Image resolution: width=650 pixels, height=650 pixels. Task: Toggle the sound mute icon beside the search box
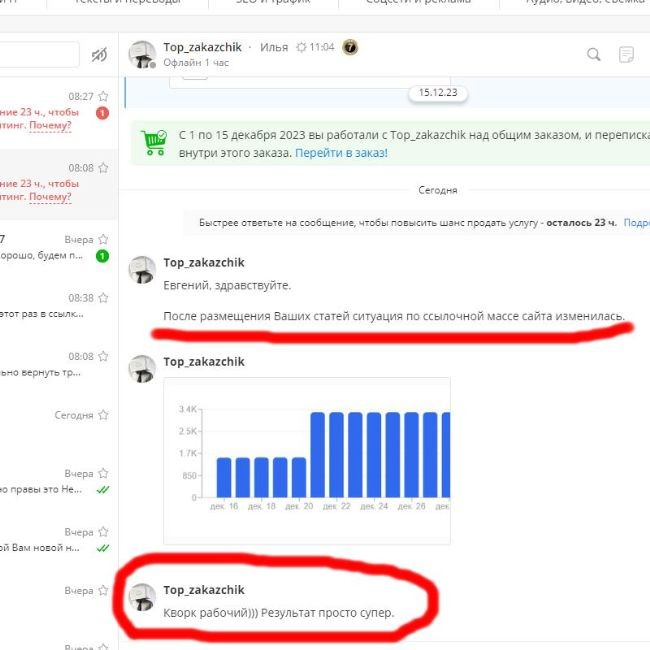click(x=99, y=55)
